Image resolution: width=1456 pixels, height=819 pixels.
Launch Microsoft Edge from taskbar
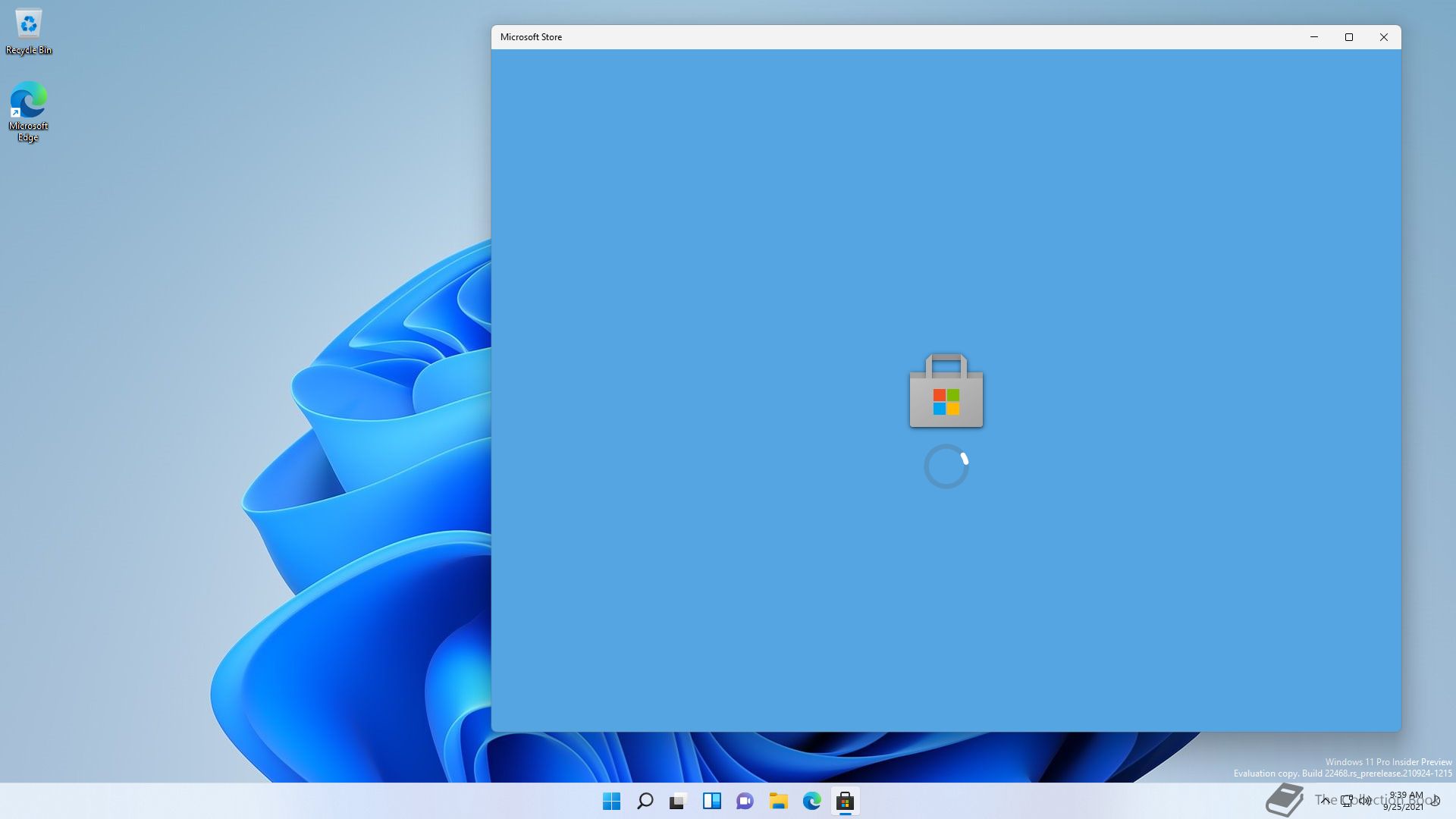coord(811,801)
